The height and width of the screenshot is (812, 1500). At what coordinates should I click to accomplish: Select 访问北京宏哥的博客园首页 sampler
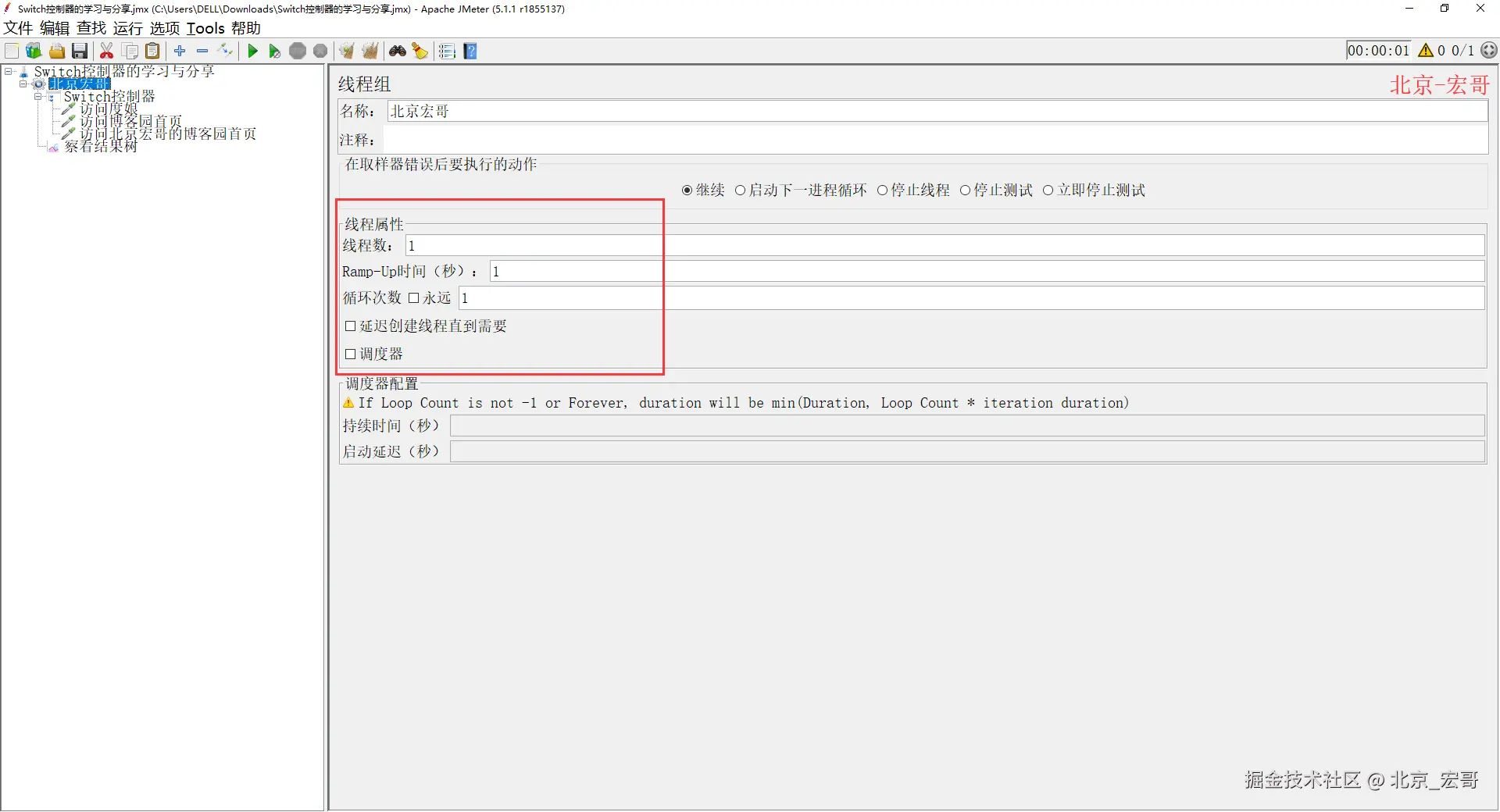pos(168,134)
